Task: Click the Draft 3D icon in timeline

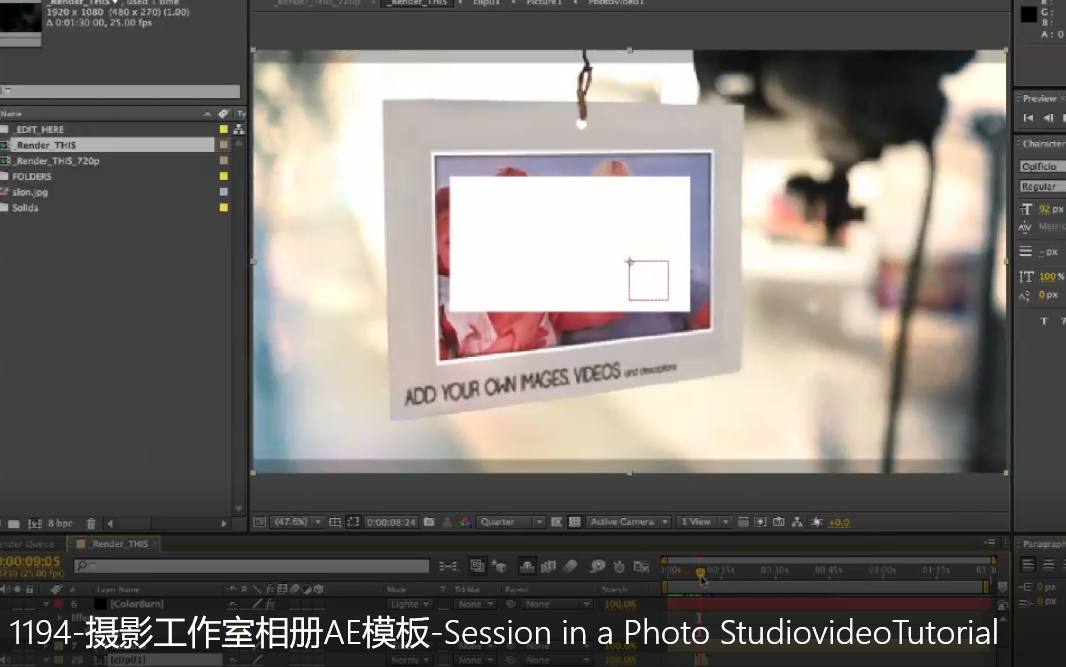Action: coord(500,566)
